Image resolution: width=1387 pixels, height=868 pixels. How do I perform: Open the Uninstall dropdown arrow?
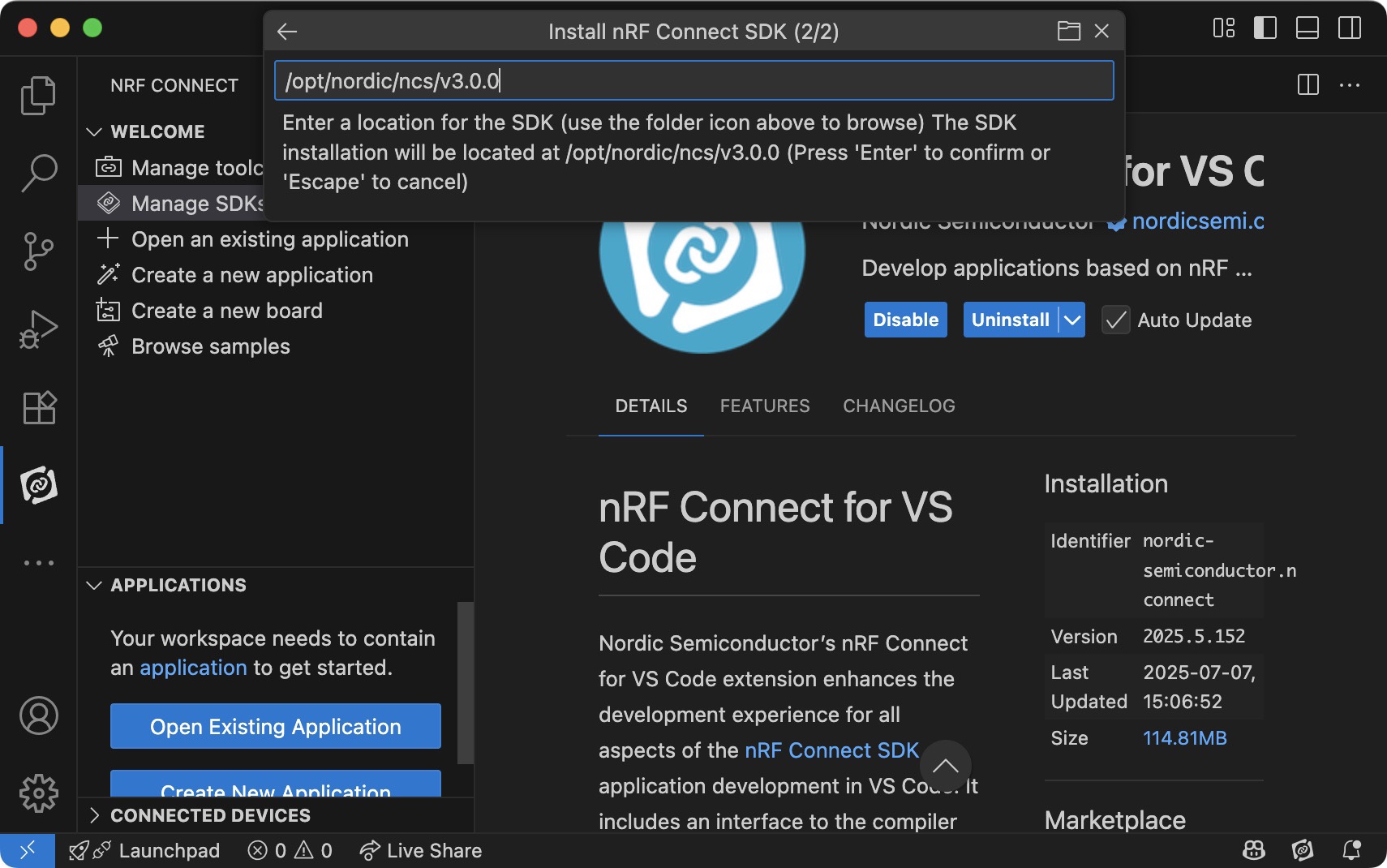(x=1072, y=320)
